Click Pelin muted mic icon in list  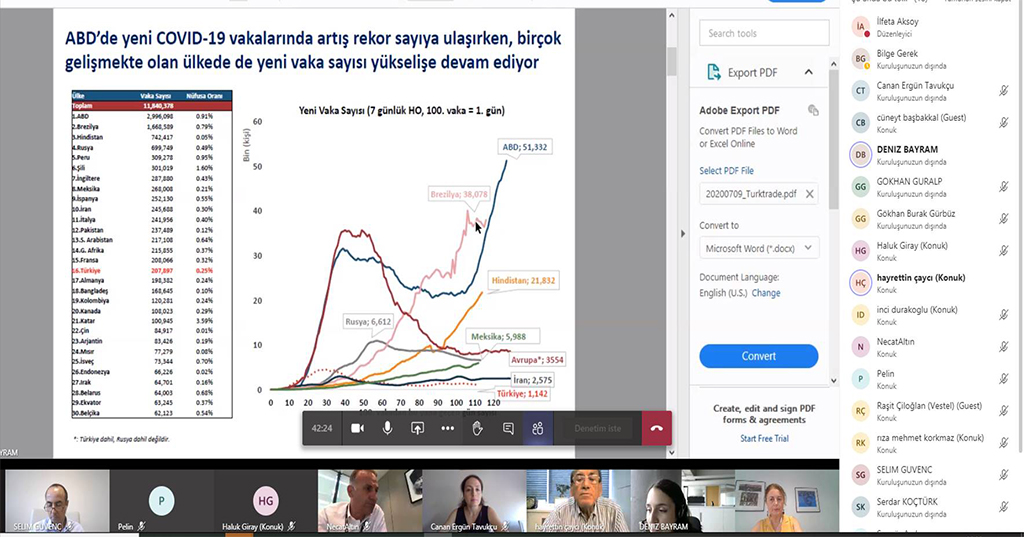(x=1004, y=379)
